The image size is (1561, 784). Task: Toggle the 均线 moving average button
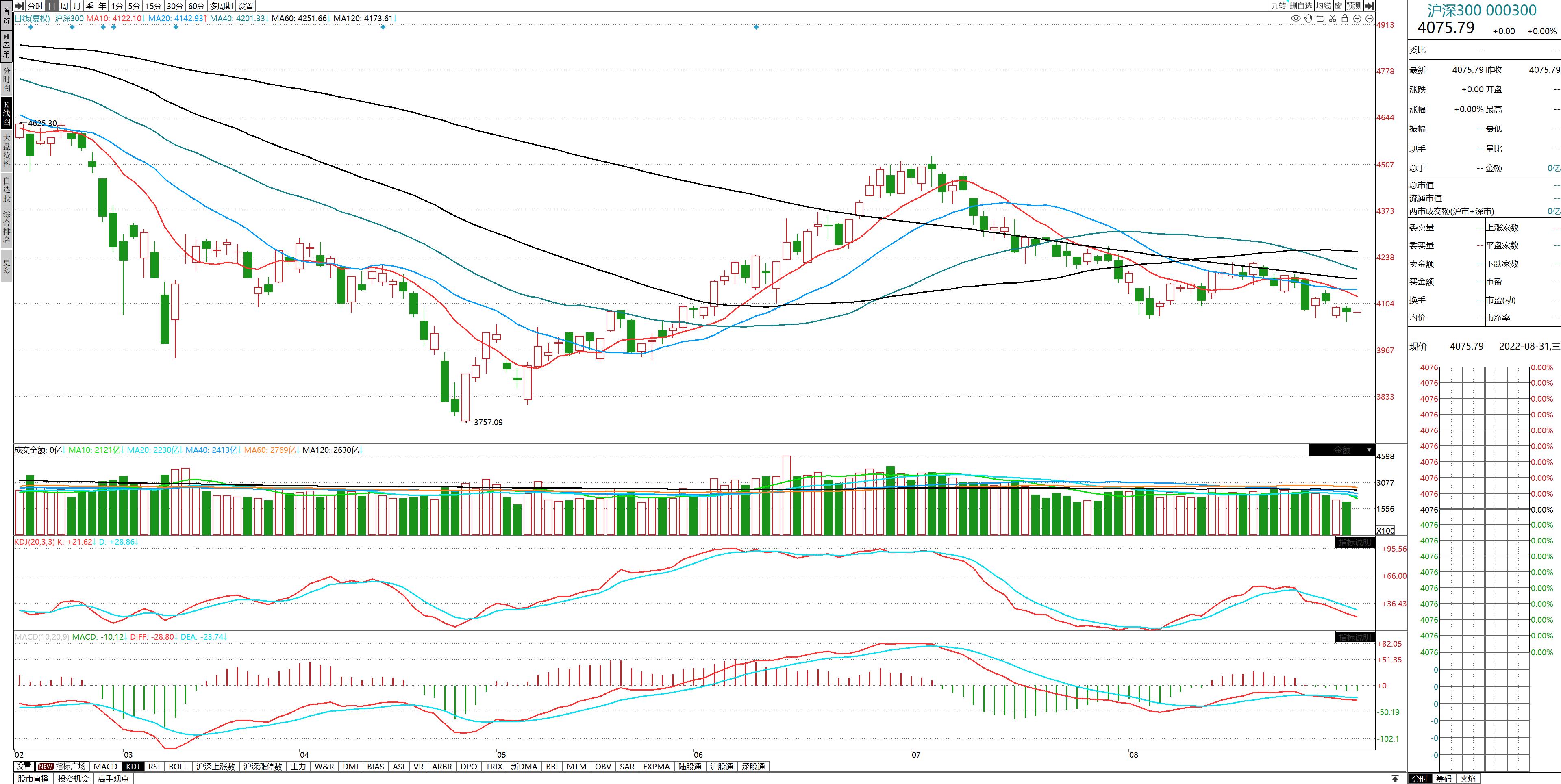click(1324, 6)
